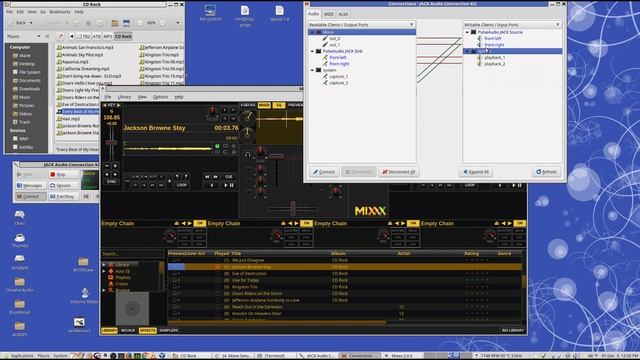The height and width of the screenshot is (360, 640).
Task: Open Mixxx Library menu
Action: coord(124,97)
